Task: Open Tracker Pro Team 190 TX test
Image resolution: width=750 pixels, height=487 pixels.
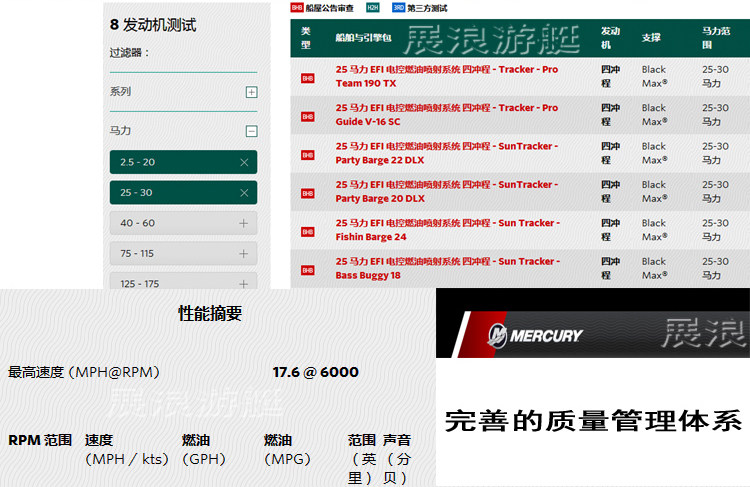Action: click(447, 77)
